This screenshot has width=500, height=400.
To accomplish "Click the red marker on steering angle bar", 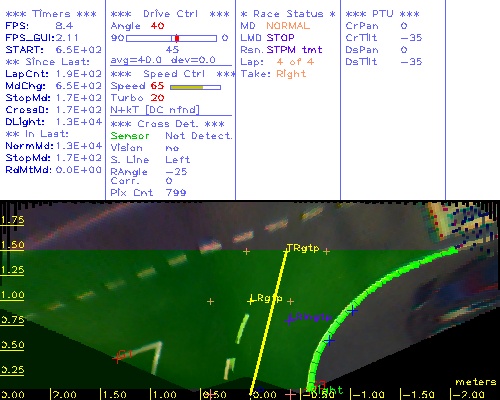I will tap(177, 38).
